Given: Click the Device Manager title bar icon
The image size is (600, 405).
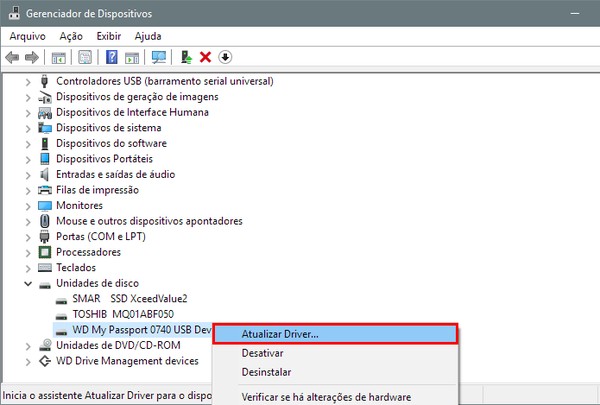Looking at the screenshot, I should pos(14,13).
